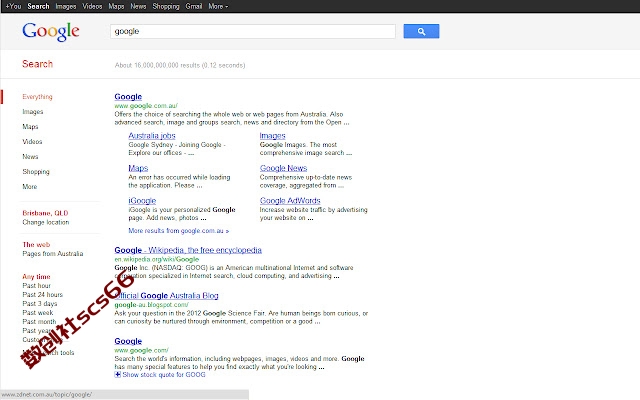
Task: Expand More in the left sidebar
Action: pos(30,187)
